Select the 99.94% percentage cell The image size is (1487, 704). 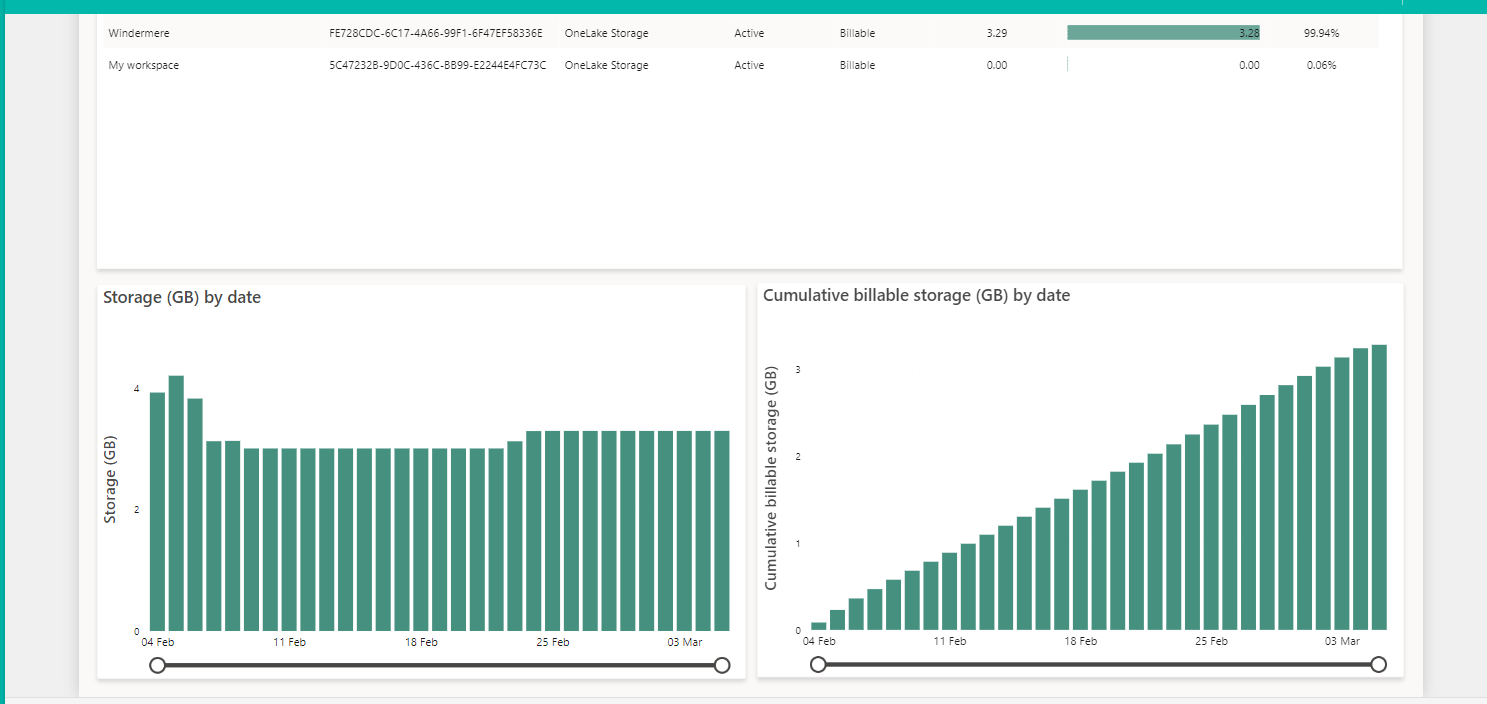coord(1321,33)
